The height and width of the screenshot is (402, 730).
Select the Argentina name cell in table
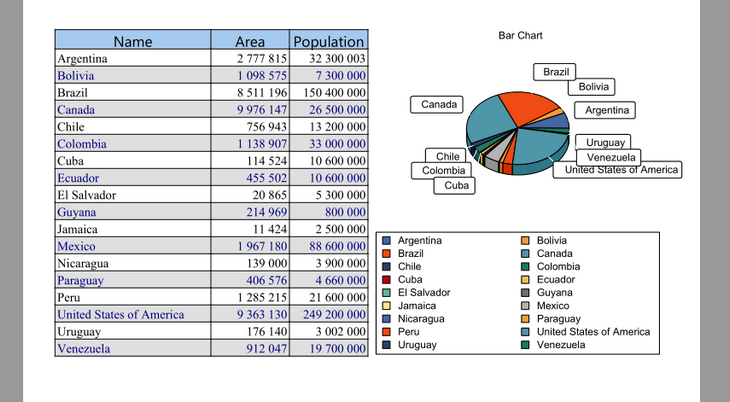click(x=133, y=58)
